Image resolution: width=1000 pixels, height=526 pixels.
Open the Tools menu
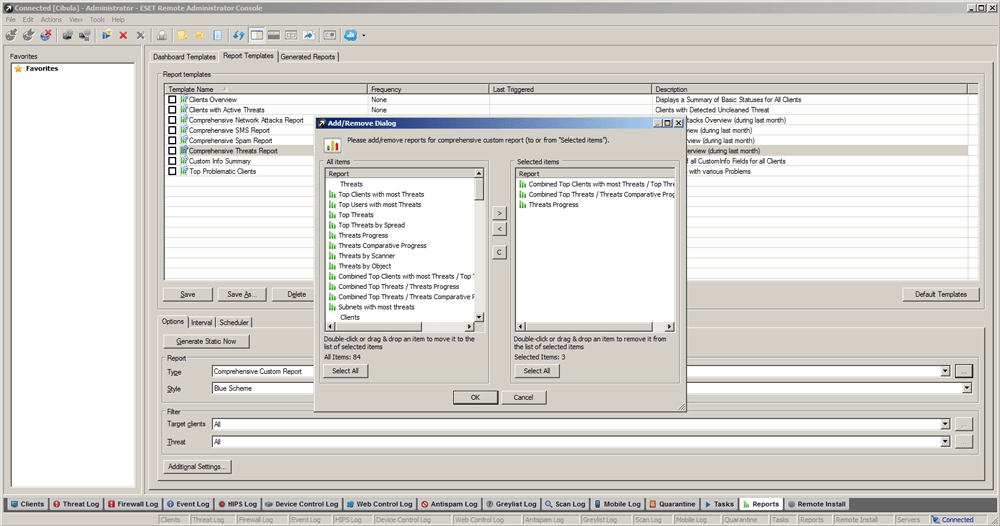[x=97, y=20]
